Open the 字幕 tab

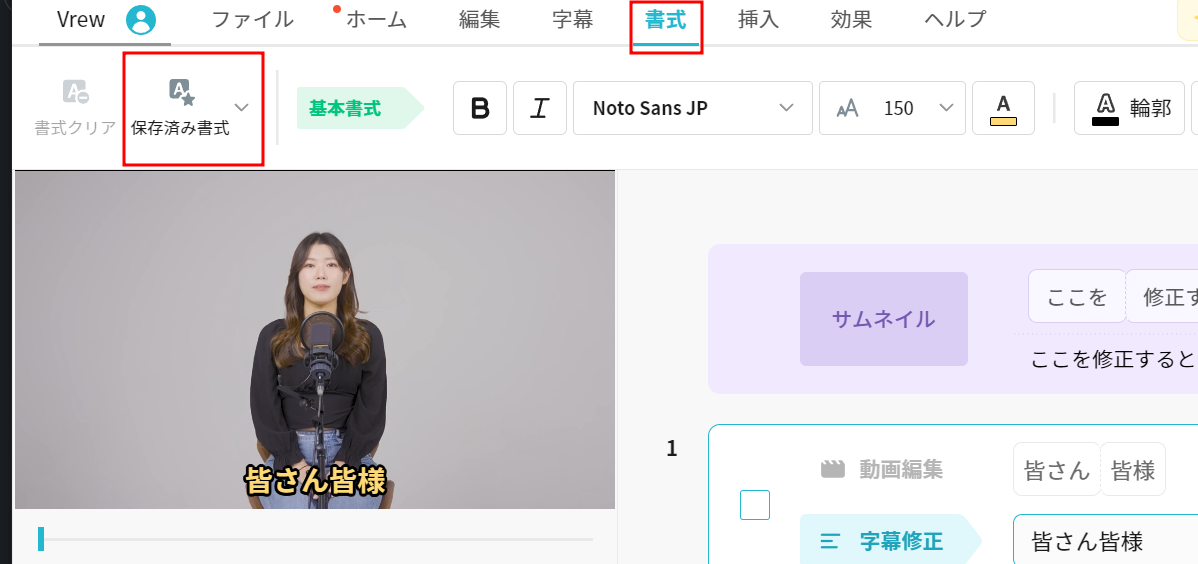[572, 20]
